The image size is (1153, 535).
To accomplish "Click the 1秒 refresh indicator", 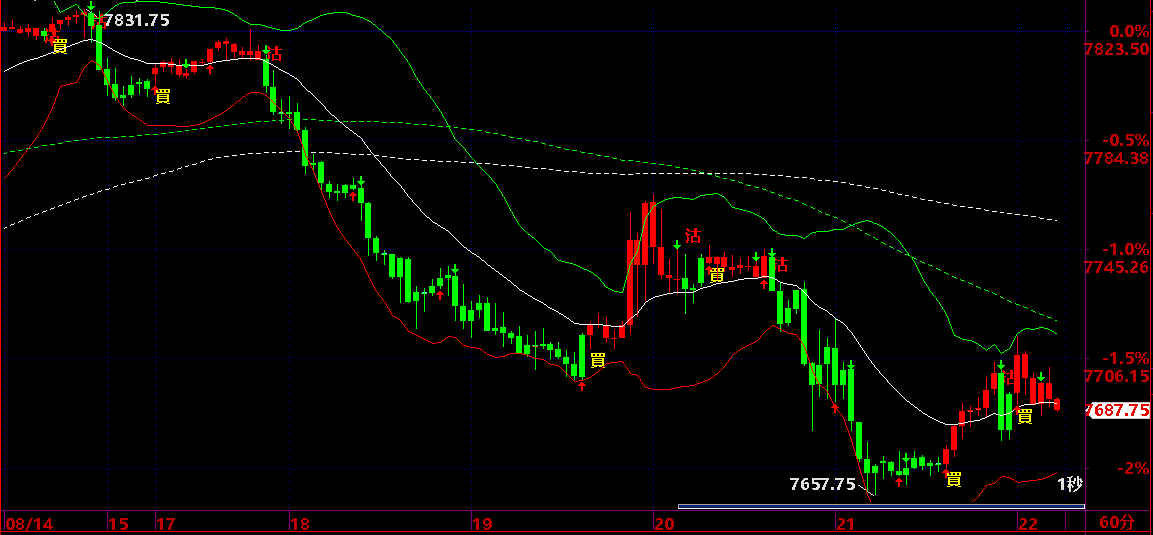I will coord(1070,484).
